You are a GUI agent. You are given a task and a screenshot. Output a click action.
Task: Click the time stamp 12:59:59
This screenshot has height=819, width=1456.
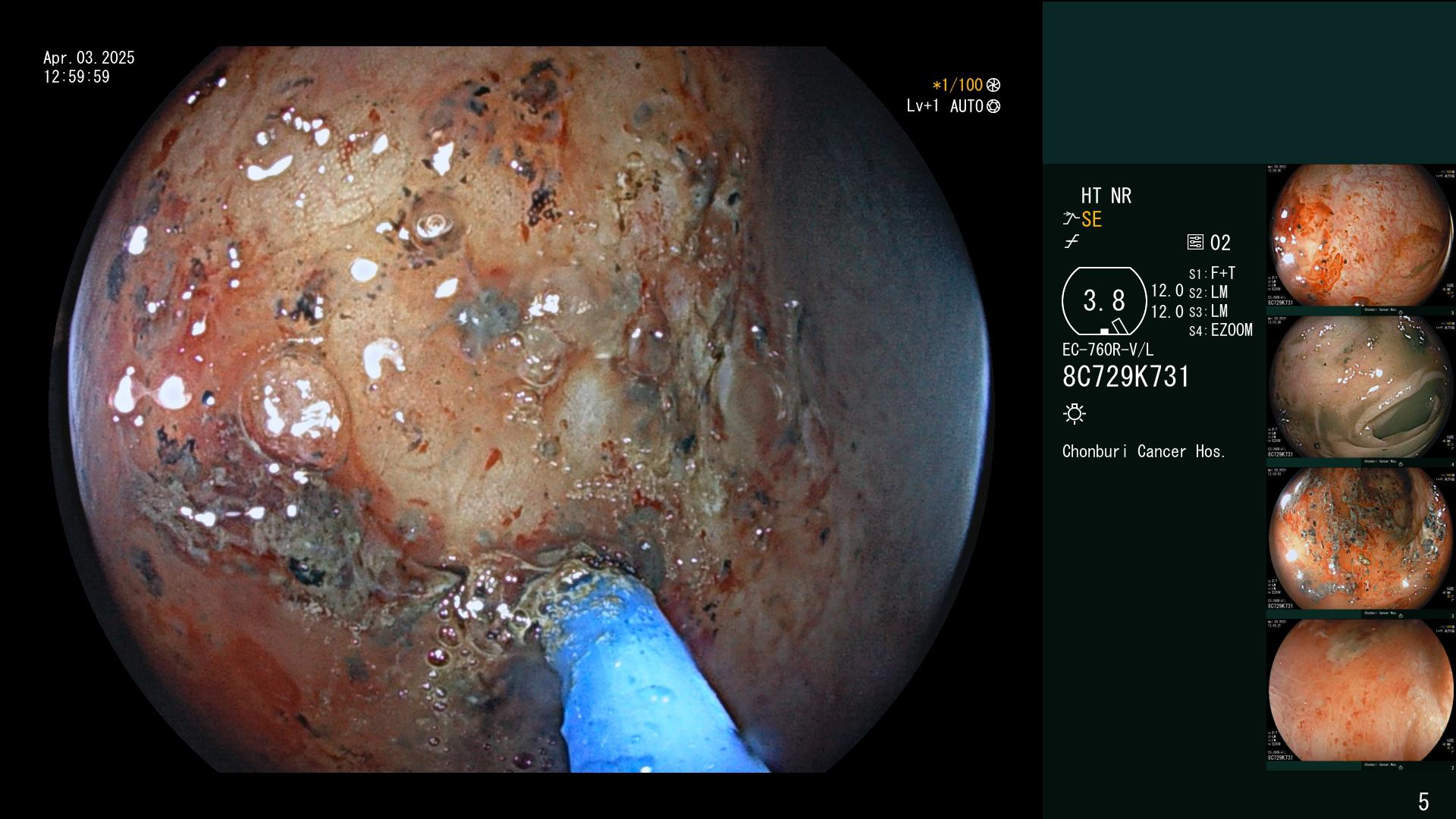pyautogui.click(x=77, y=77)
